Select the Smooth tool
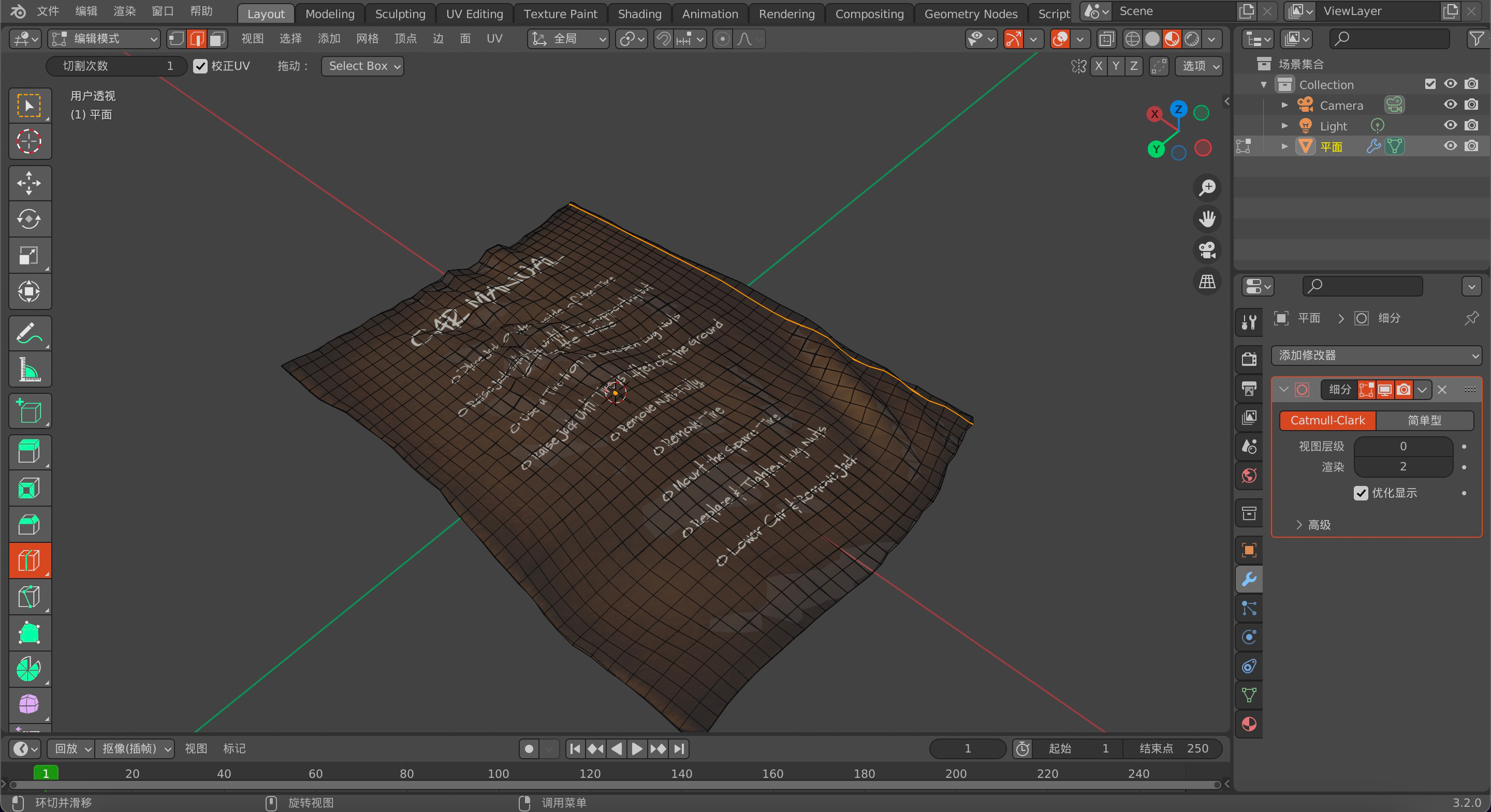 pos(30,704)
